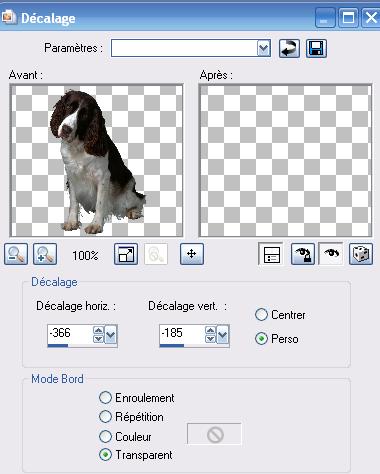Screen dimensions: 380x474
Task: Click the Décalage vert. value field
Action: [182, 333]
